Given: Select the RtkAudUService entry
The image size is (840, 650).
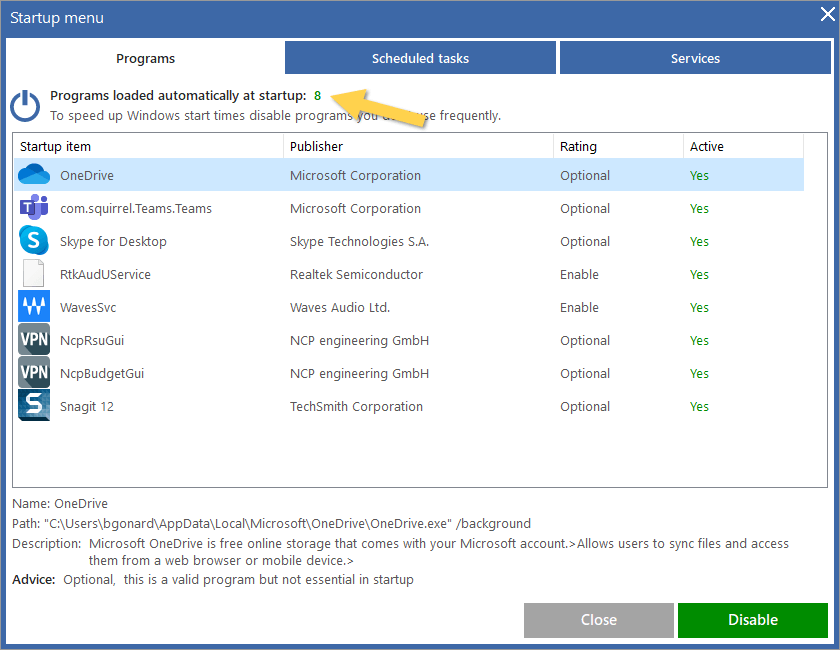Looking at the screenshot, I should 105,274.
